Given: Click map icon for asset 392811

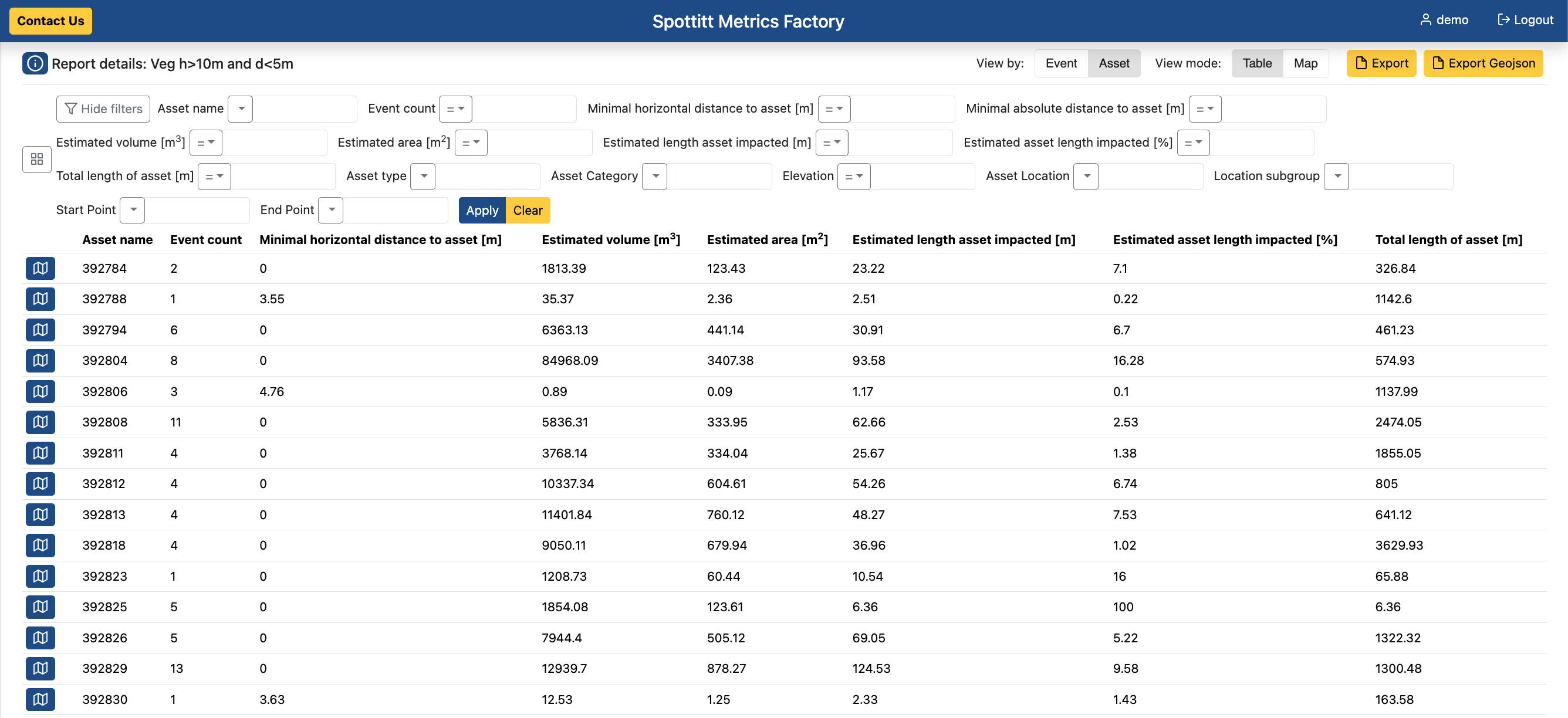Looking at the screenshot, I should (40, 453).
